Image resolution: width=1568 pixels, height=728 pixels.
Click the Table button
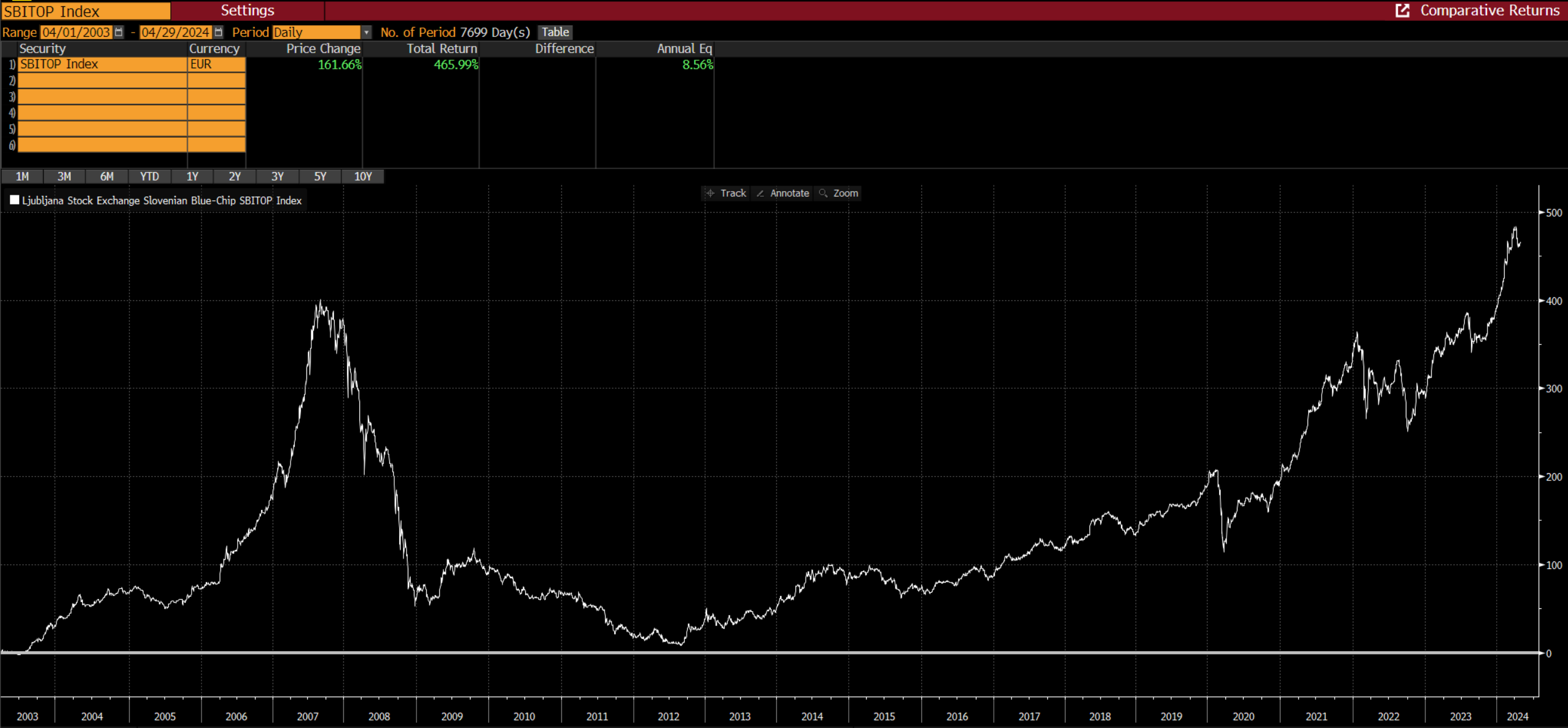tap(555, 32)
